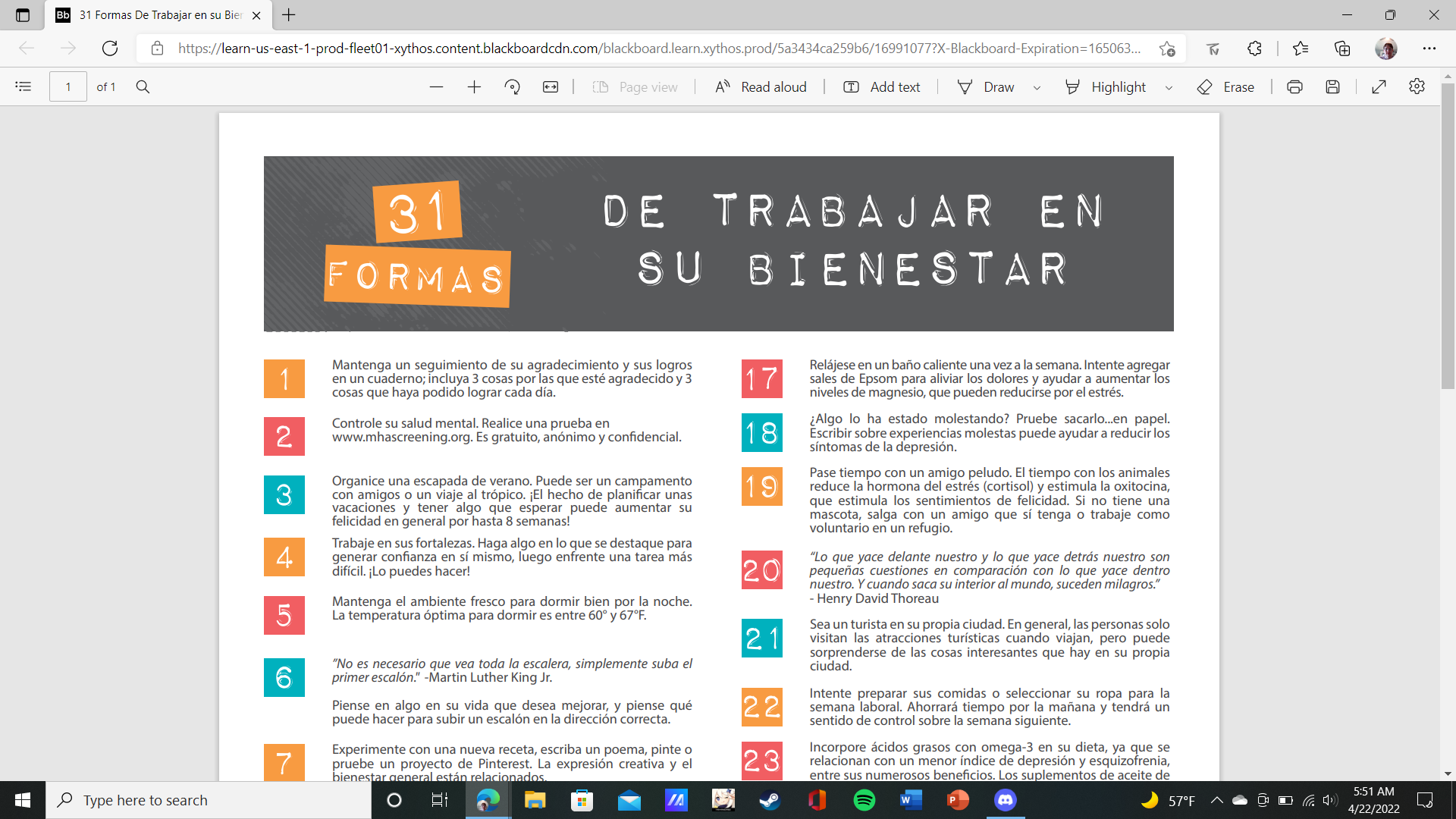The height and width of the screenshot is (819, 1456).
Task: Close the 31 Formas tab
Action: (x=256, y=15)
